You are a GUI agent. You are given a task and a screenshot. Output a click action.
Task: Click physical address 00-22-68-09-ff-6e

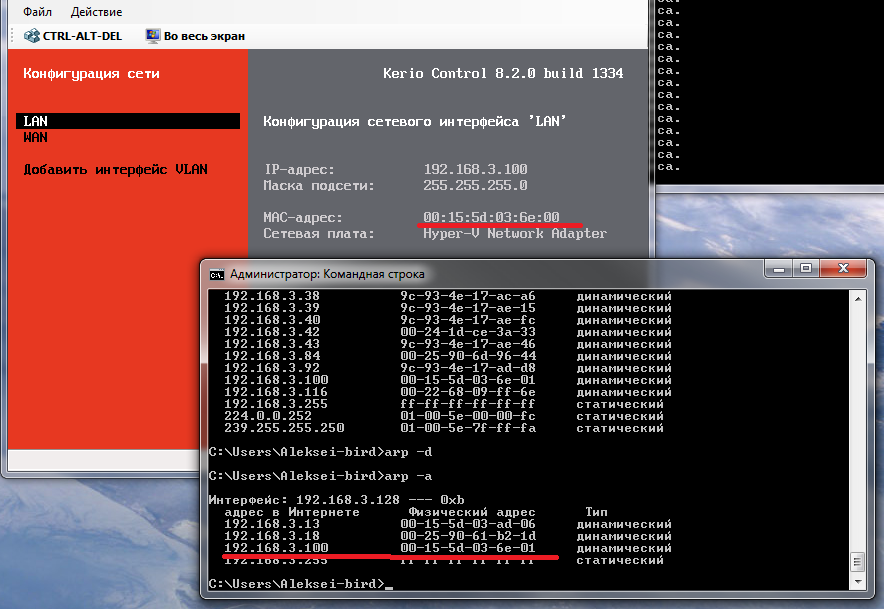pos(468,392)
